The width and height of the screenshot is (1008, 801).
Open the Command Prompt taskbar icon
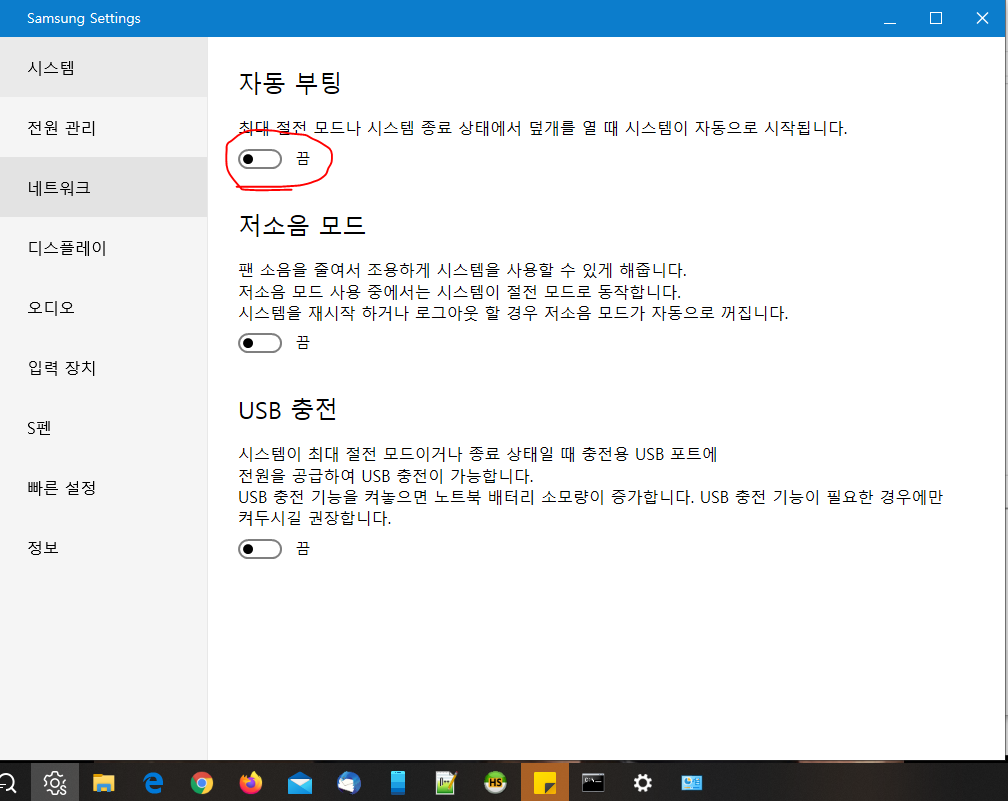tap(593, 782)
